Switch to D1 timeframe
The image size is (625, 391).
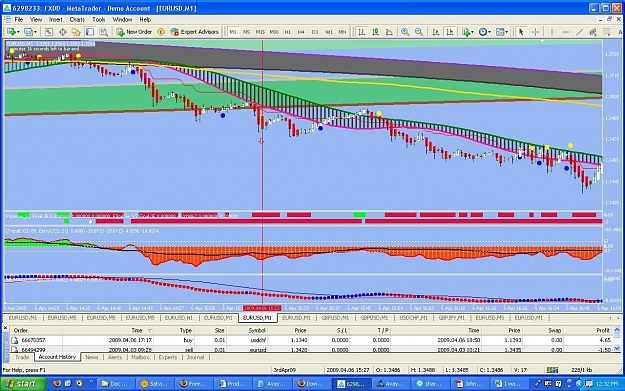[x=315, y=32]
